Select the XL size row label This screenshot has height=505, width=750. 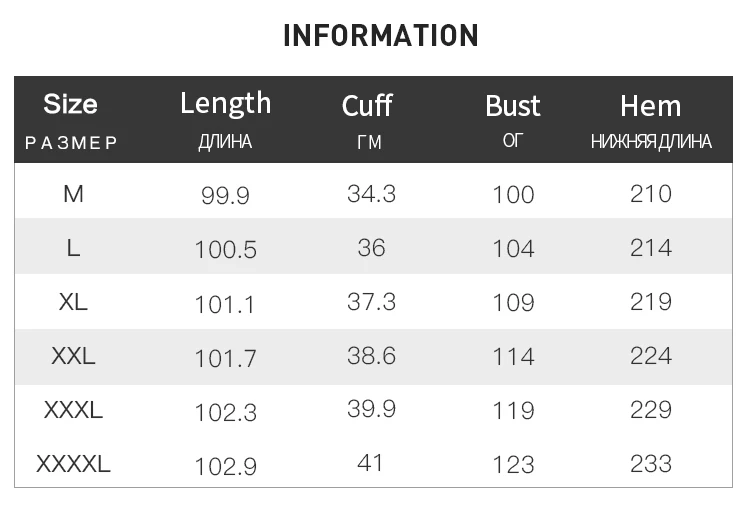(x=73, y=302)
